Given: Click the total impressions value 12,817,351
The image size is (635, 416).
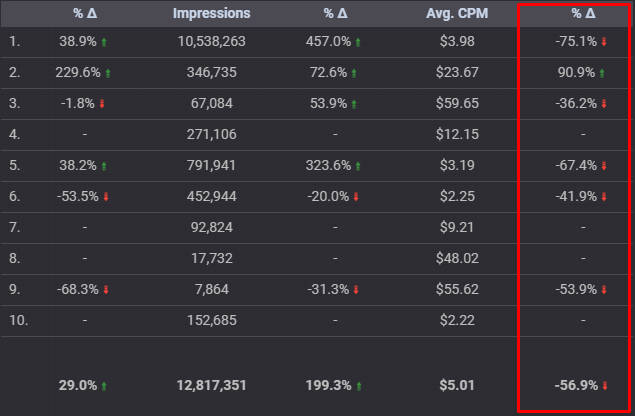Looking at the screenshot, I should click(211, 385).
